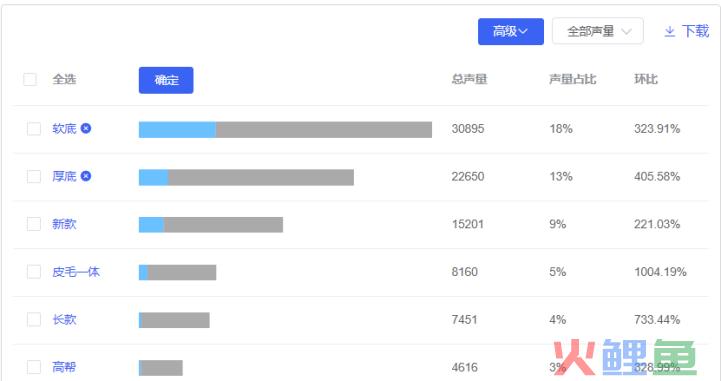Remove the 软底 tag via its x icon

click(86, 128)
